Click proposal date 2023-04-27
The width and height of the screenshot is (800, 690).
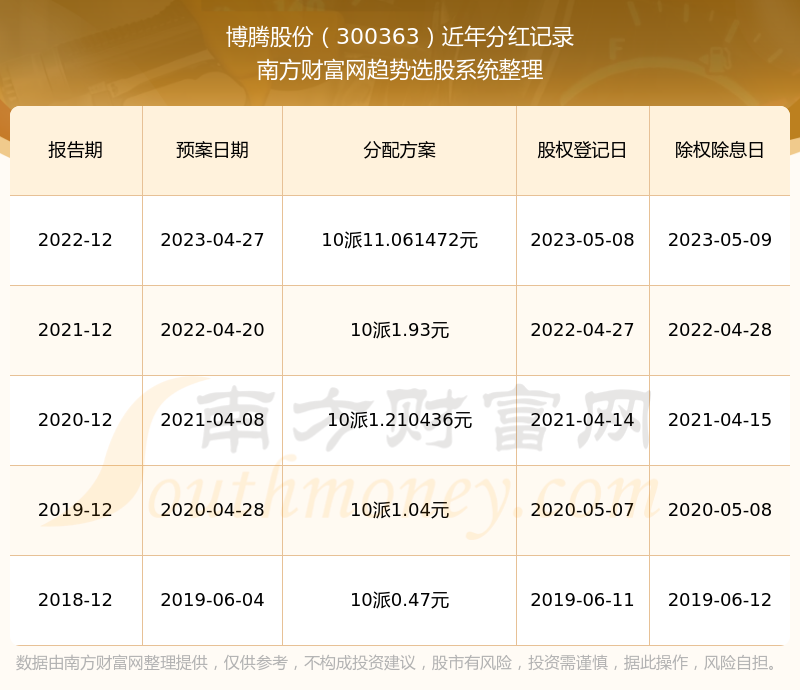[212, 240]
